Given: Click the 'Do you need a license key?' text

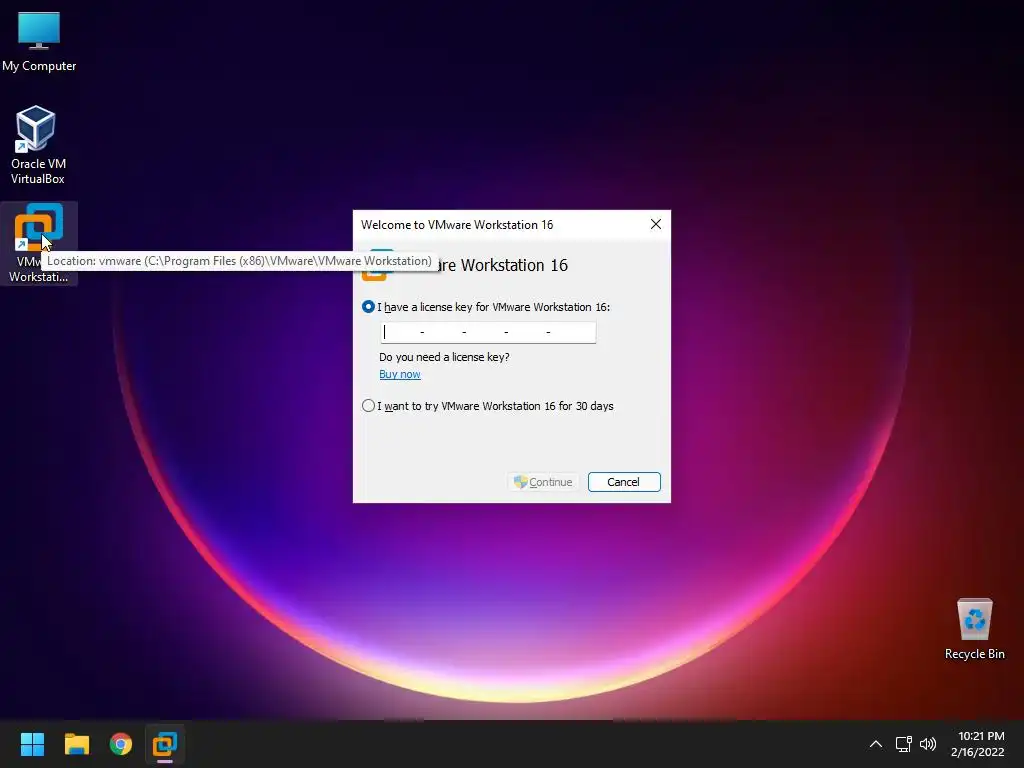Looking at the screenshot, I should click(x=444, y=357).
